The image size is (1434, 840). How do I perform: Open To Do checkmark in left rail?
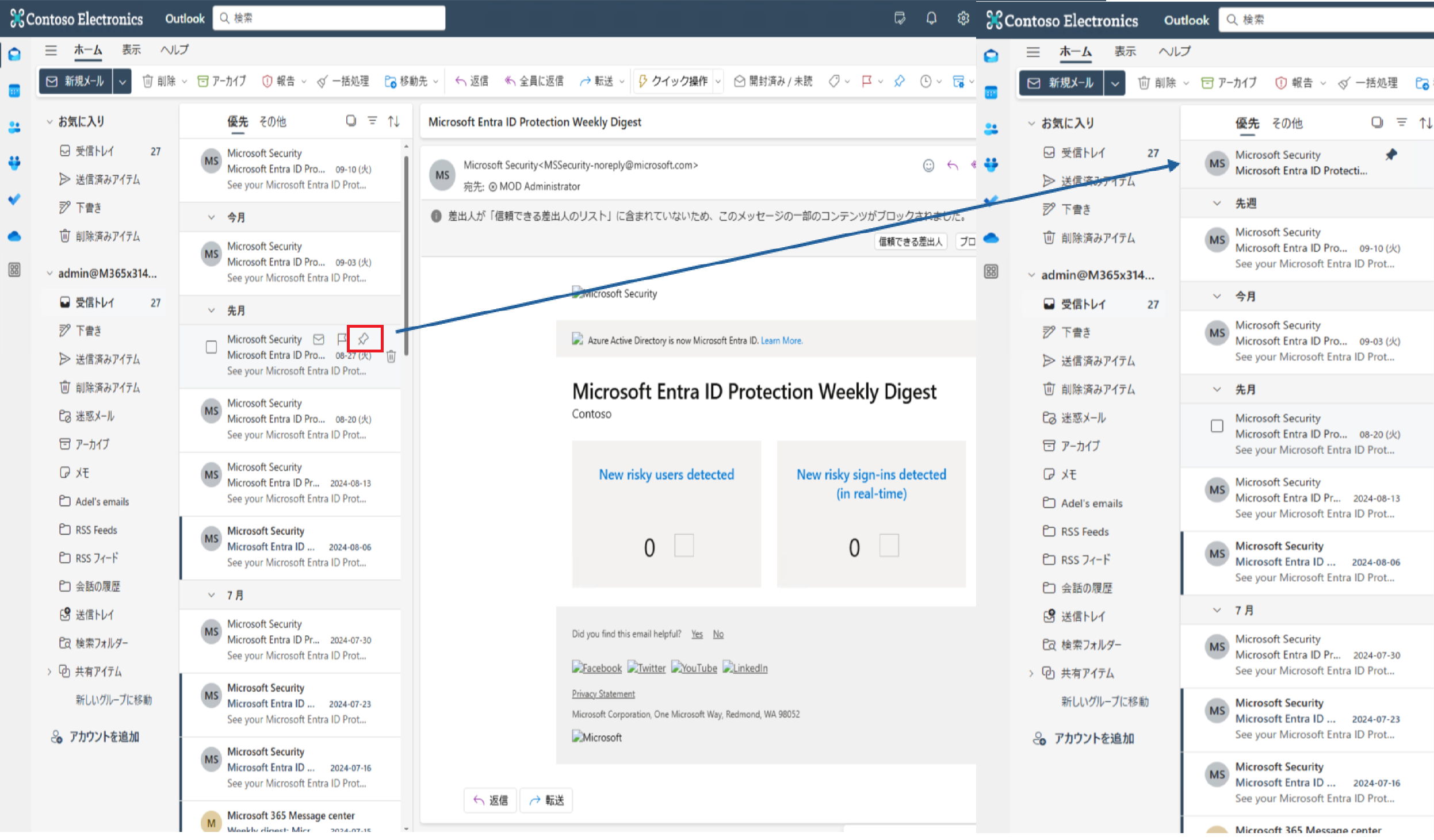click(14, 200)
